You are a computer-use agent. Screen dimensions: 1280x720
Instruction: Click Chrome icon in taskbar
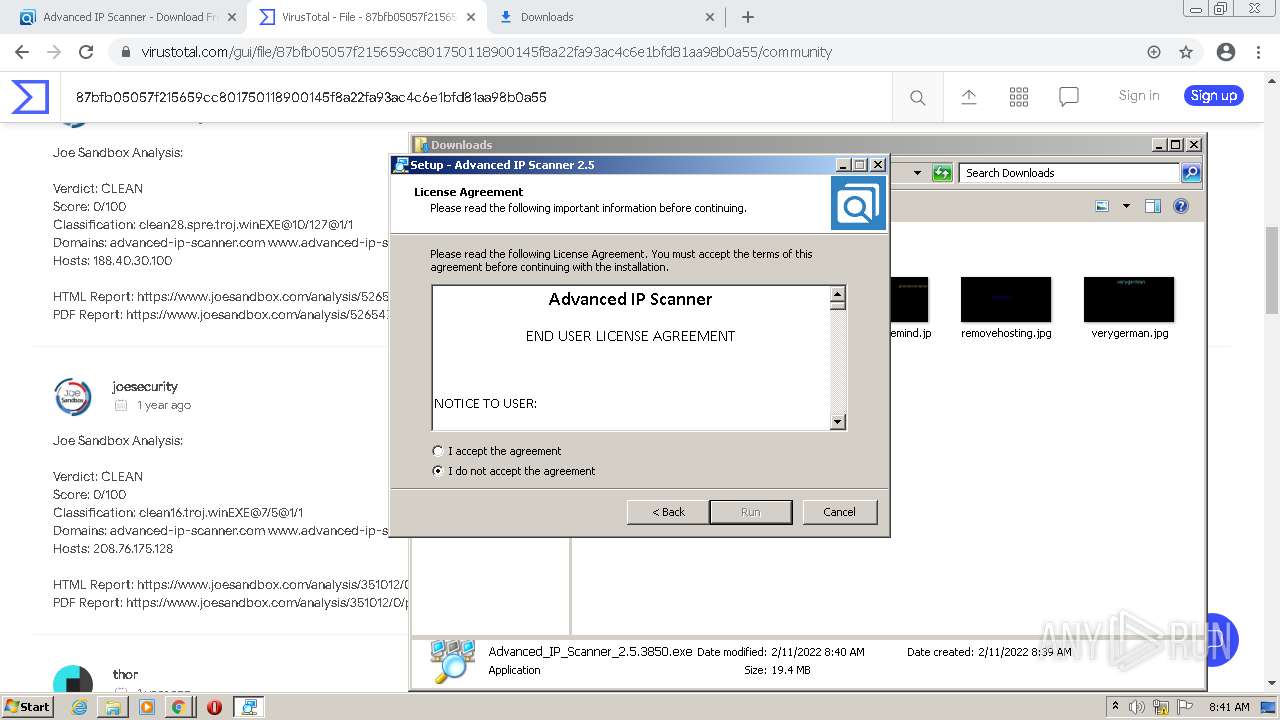(178, 707)
